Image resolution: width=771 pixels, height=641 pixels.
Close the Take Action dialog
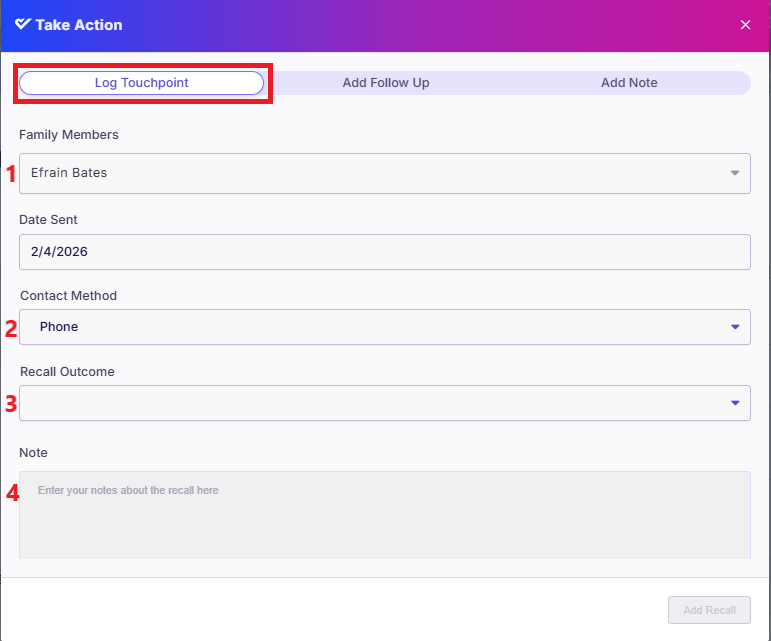pos(745,25)
